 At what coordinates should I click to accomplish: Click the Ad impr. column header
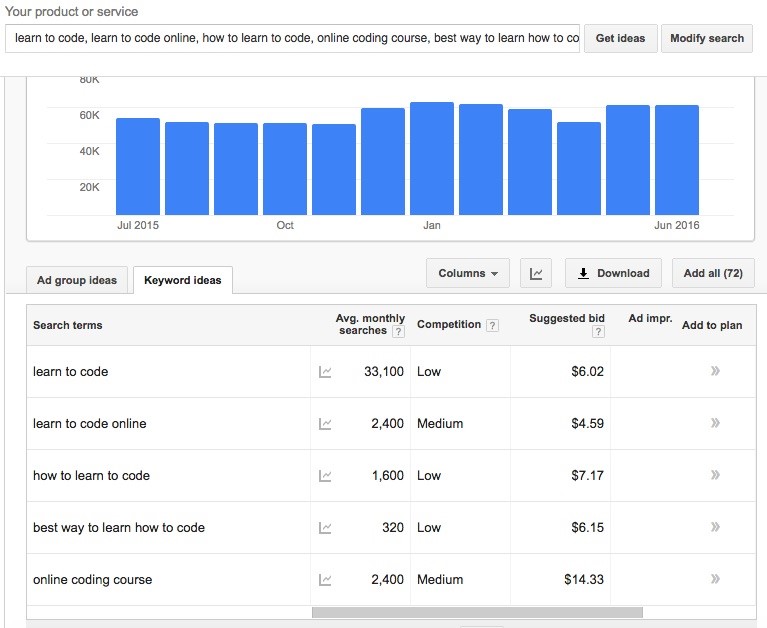650,318
